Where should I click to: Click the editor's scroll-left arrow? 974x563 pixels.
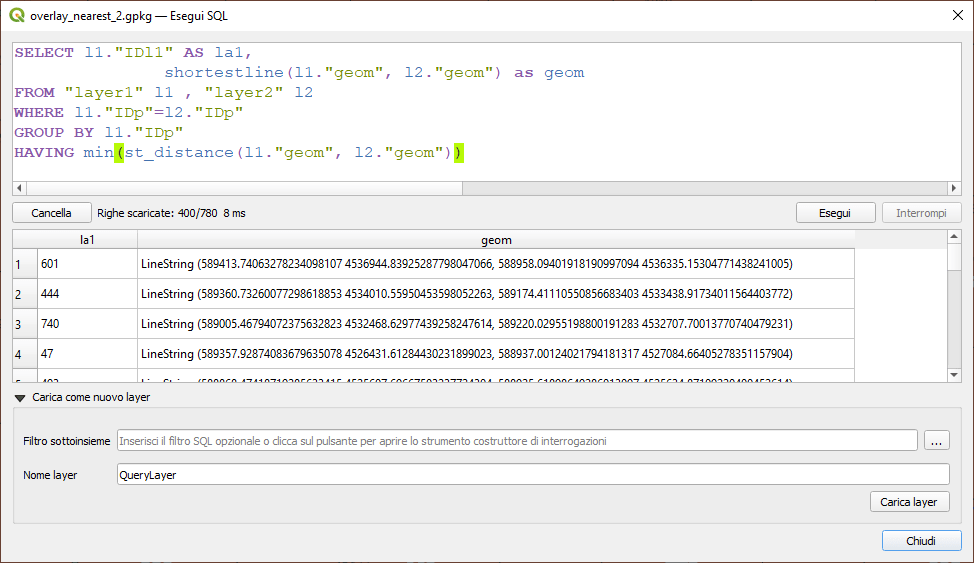coord(20,189)
